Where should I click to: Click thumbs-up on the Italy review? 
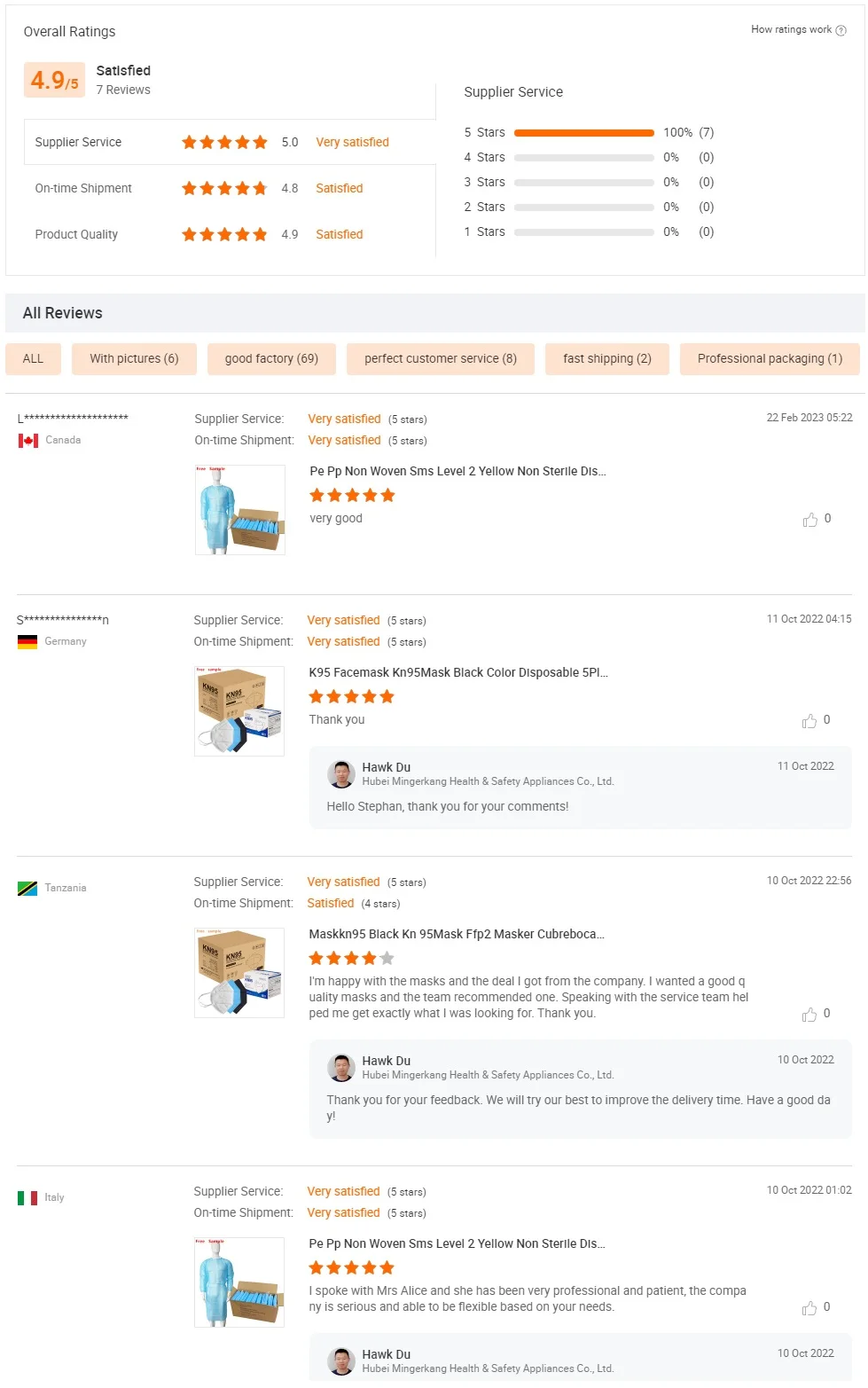click(x=809, y=1308)
